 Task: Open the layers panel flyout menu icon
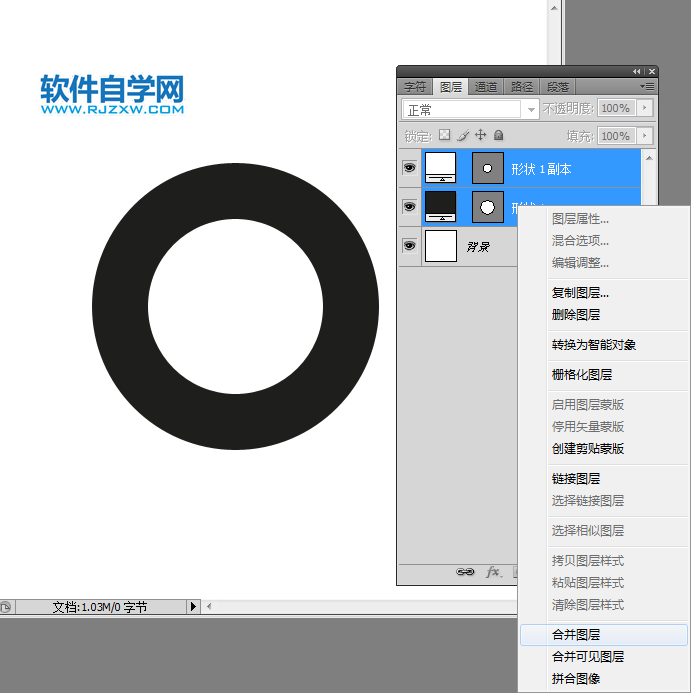(x=647, y=87)
